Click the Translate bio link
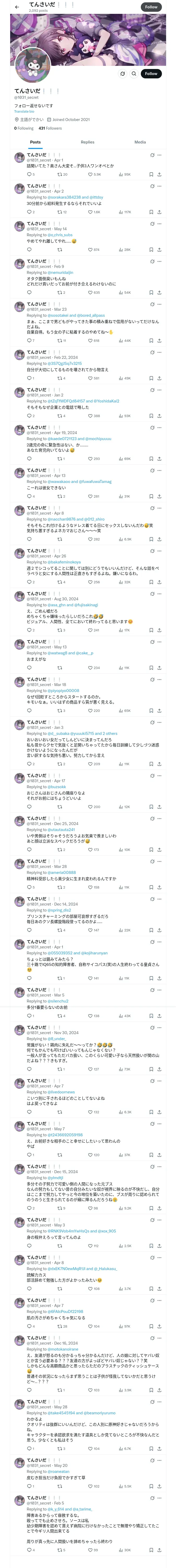This screenshot has height=1568, width=176. click(x=24, y=111)
